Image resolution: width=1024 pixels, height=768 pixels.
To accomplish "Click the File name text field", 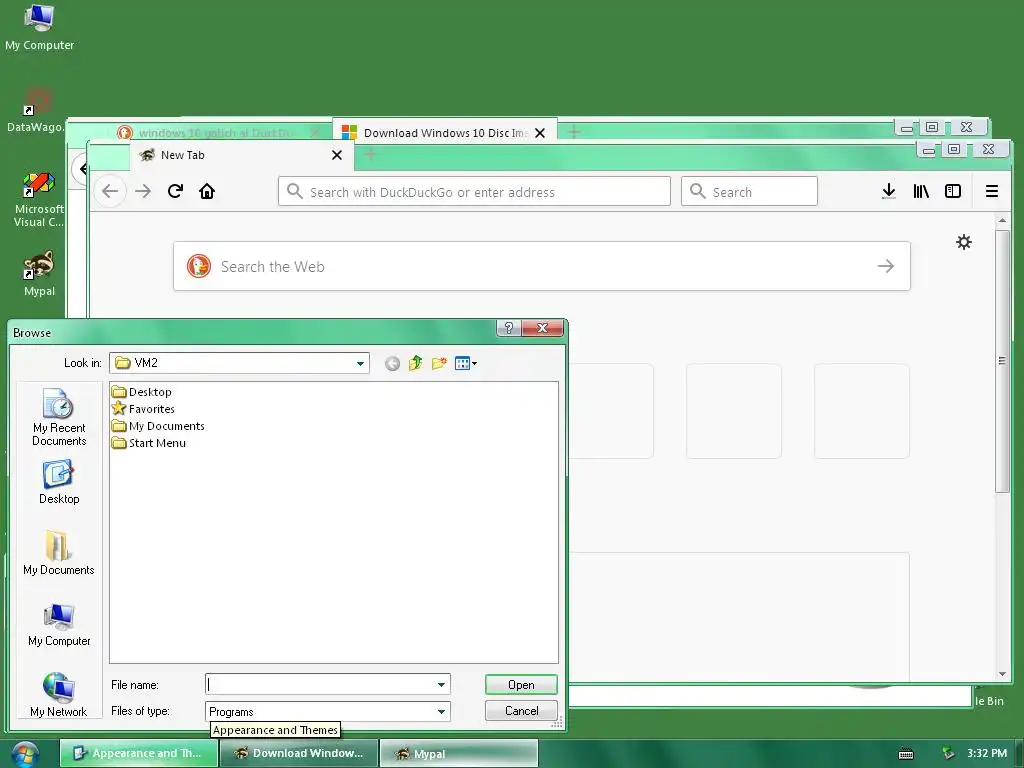I will [x=320, y=684].
